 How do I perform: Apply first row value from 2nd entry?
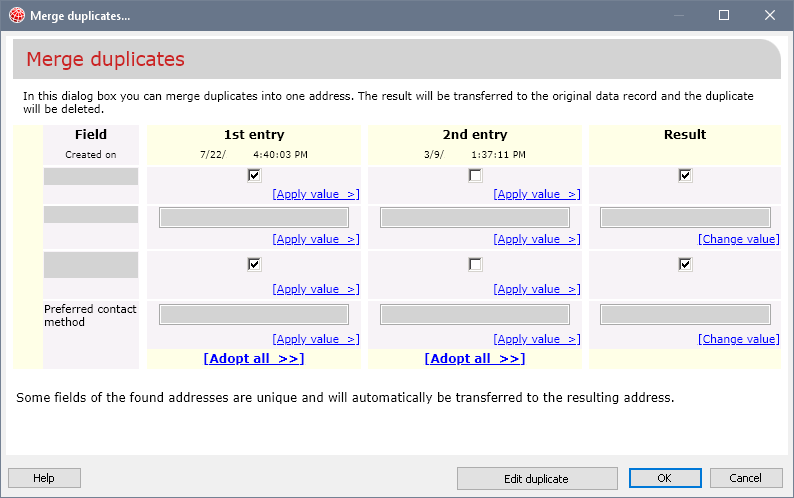click(536, 195)
